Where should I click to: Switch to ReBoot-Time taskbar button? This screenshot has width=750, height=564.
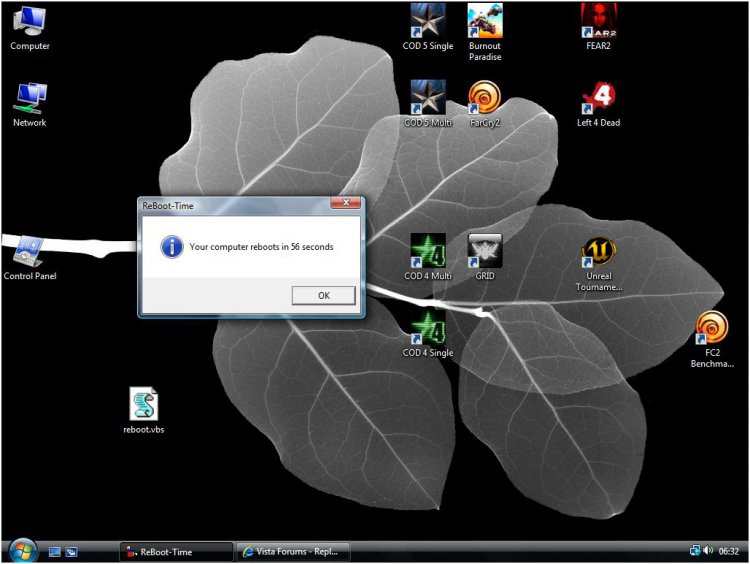pos(175,551)
